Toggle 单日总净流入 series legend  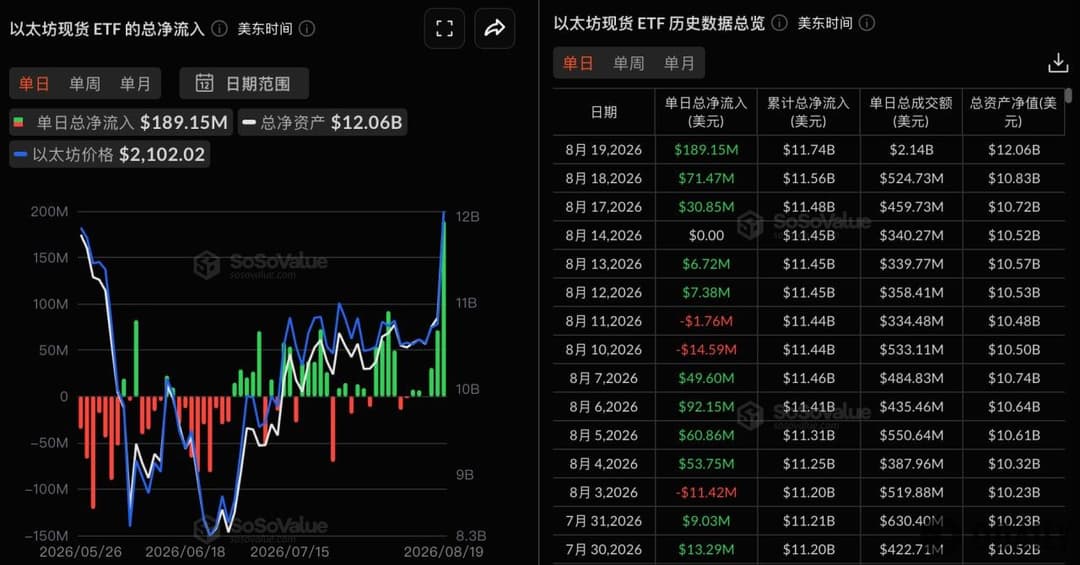coord(121,123)
